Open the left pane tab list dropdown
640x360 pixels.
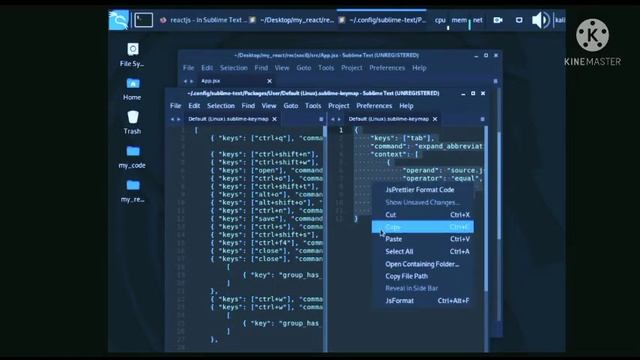coord(321,119)
